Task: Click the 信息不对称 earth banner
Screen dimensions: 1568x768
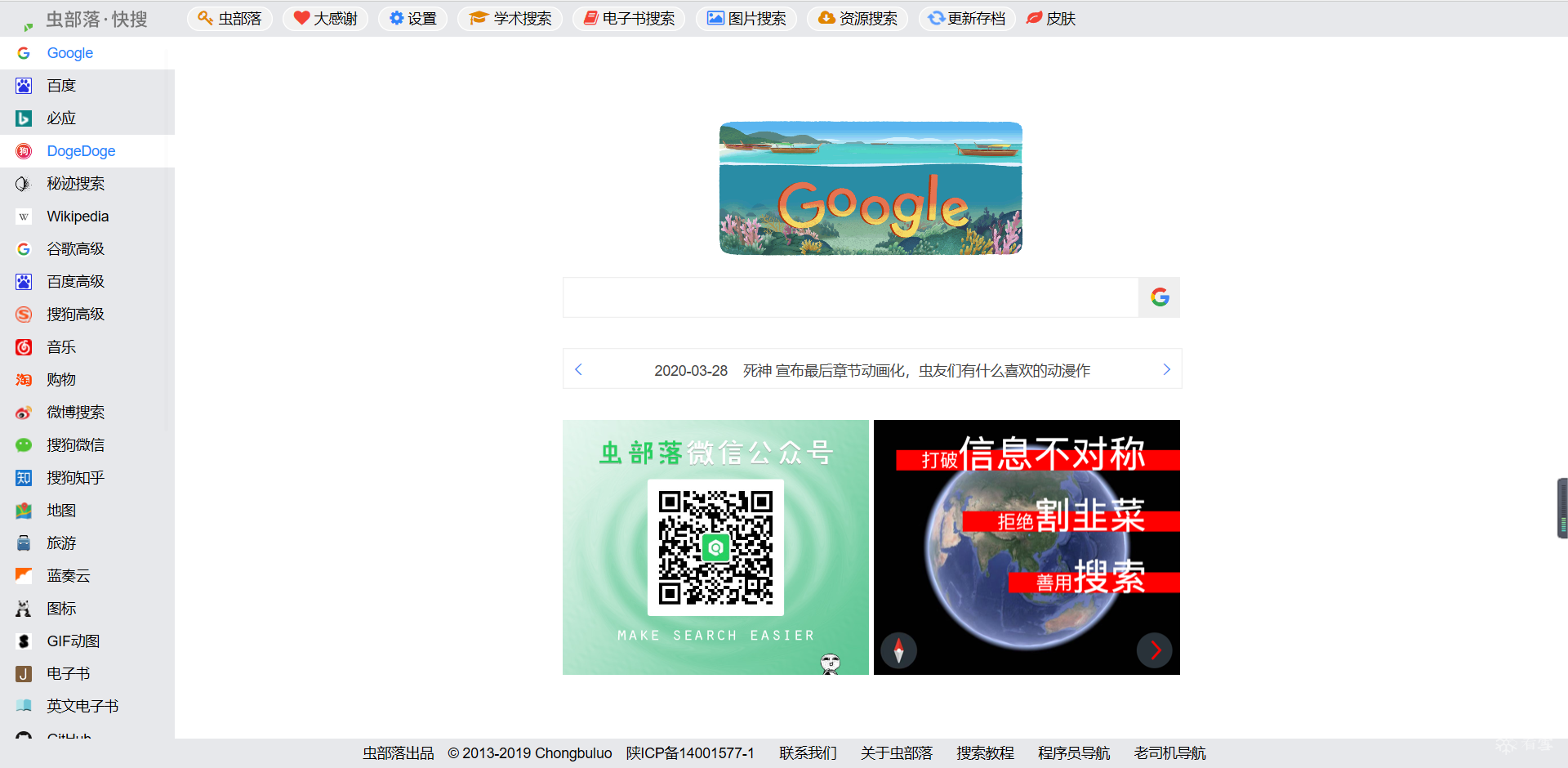Action: (x=1027, y=547)
